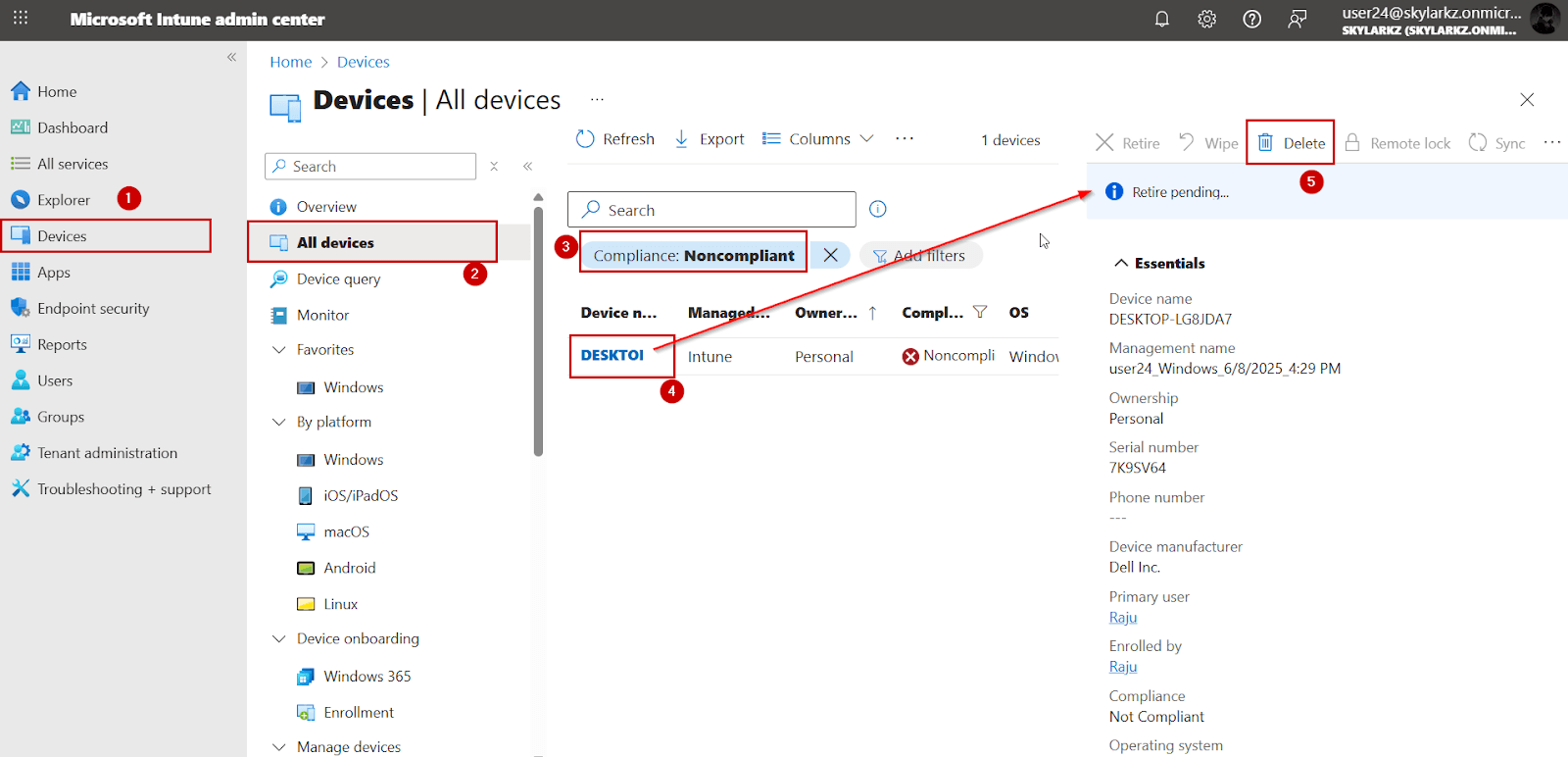The height and width of the screenshot is (757, 1568).
Task: Open the ellipsis next to All devices title
Action: tap(597, 99)
